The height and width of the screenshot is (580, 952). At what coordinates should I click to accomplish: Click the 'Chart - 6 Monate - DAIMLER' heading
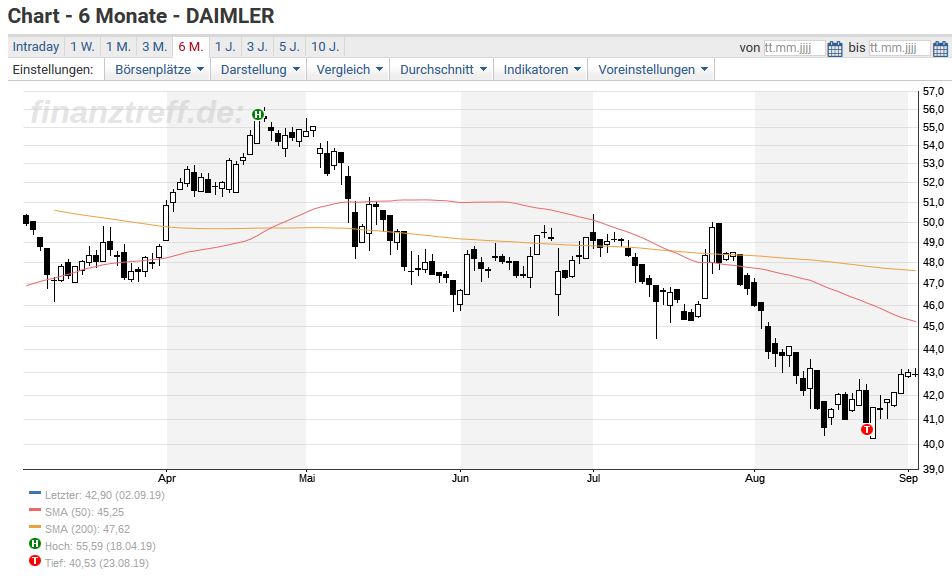tap(141, 16)
